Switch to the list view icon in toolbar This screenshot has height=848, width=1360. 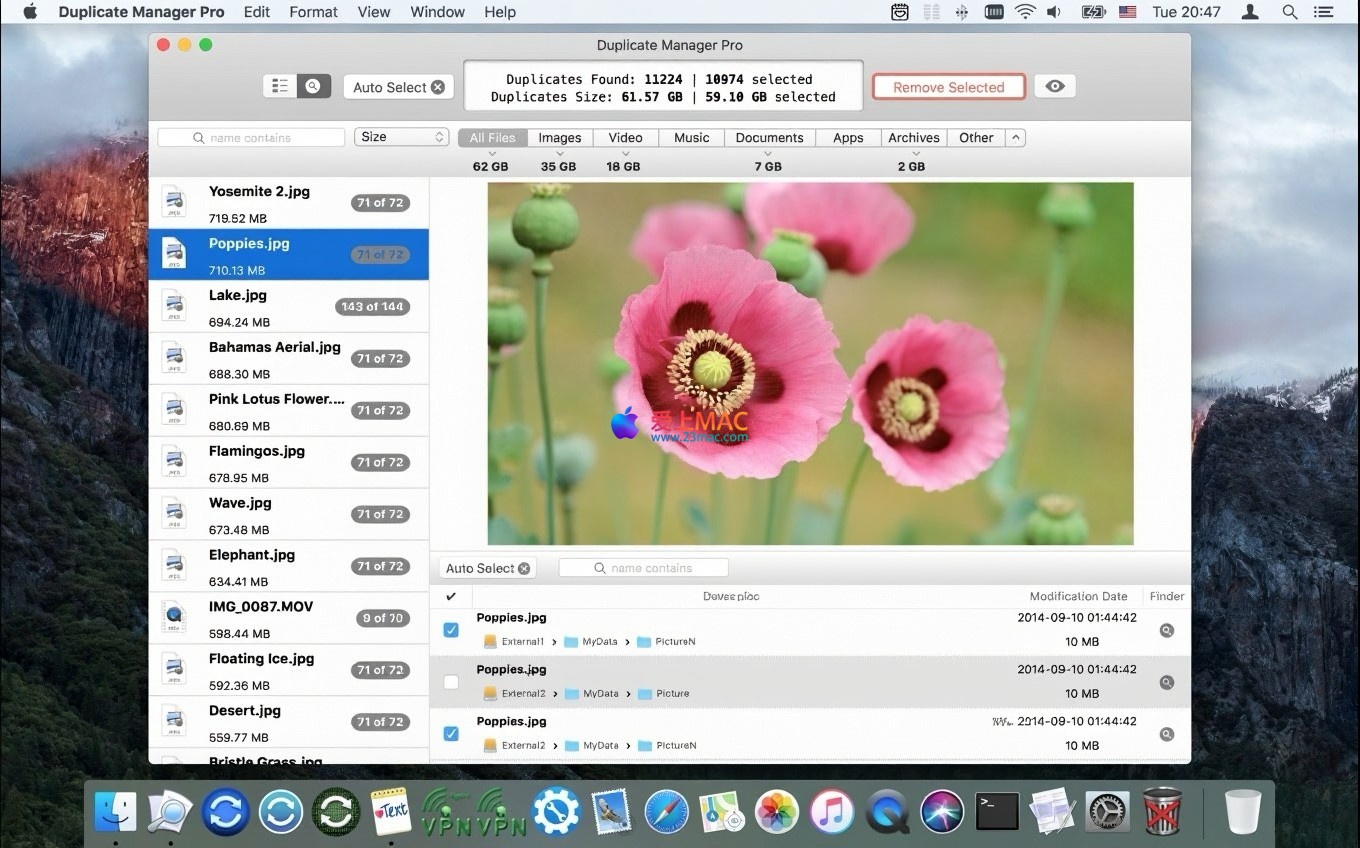click(x=280, y=87)
